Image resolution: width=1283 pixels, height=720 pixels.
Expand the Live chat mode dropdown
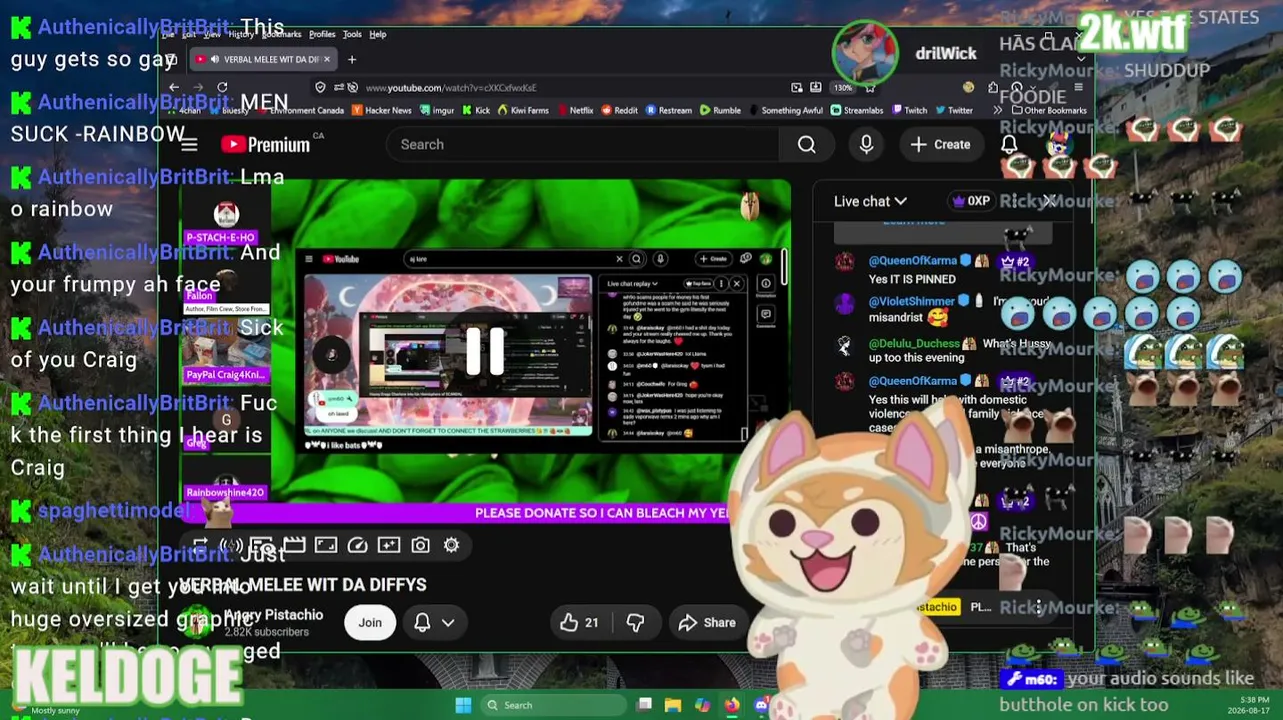click(870, 201)
